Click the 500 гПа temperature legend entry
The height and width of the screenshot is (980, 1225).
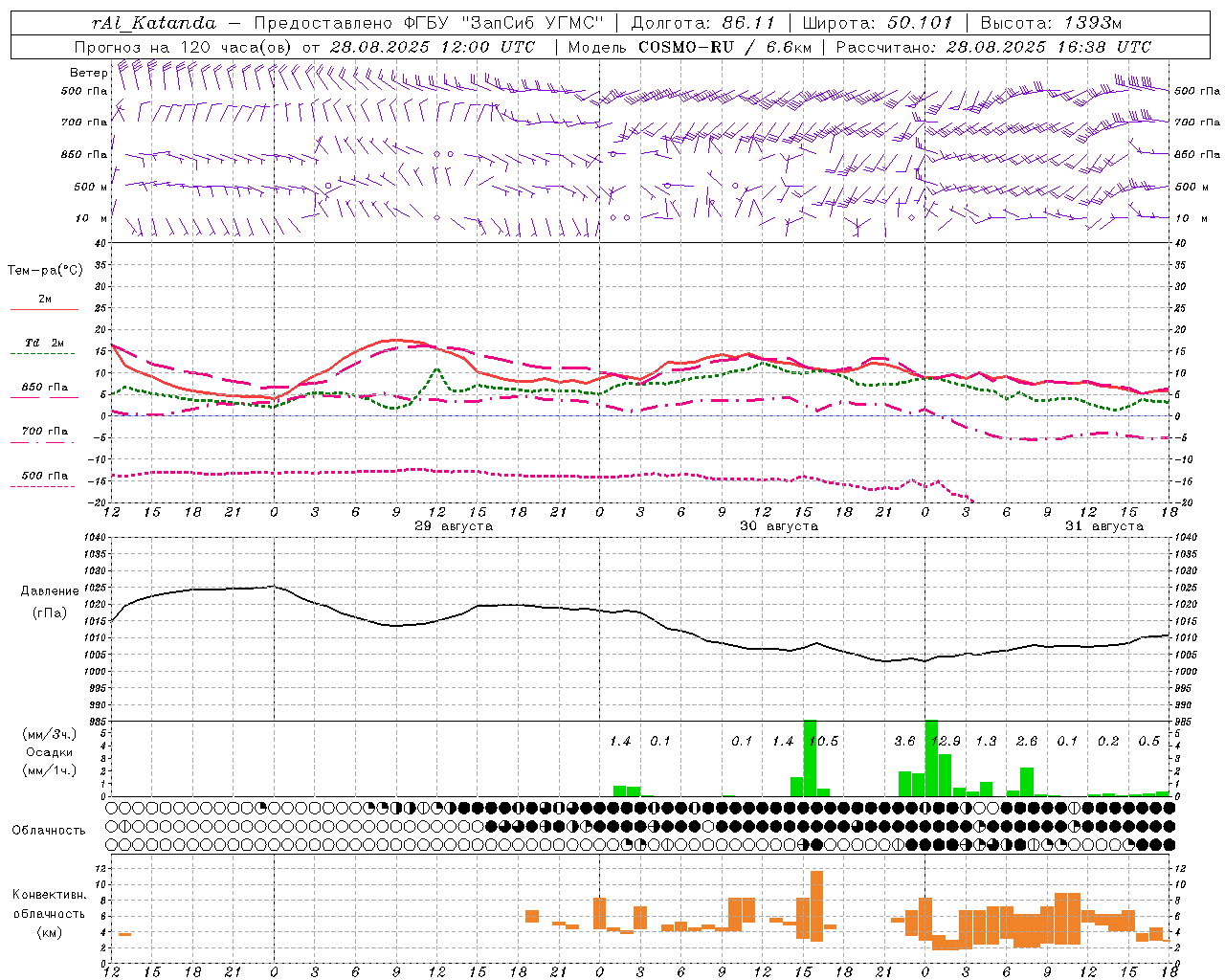click(45, 476)
